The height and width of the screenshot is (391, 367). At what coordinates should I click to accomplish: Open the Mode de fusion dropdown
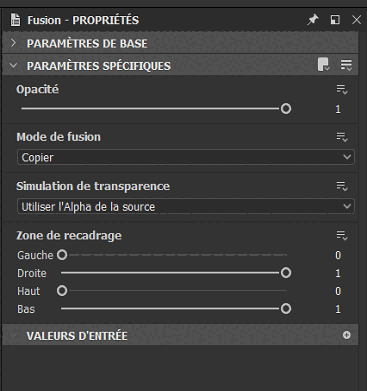pyautogui.click(x=186, y=157)
